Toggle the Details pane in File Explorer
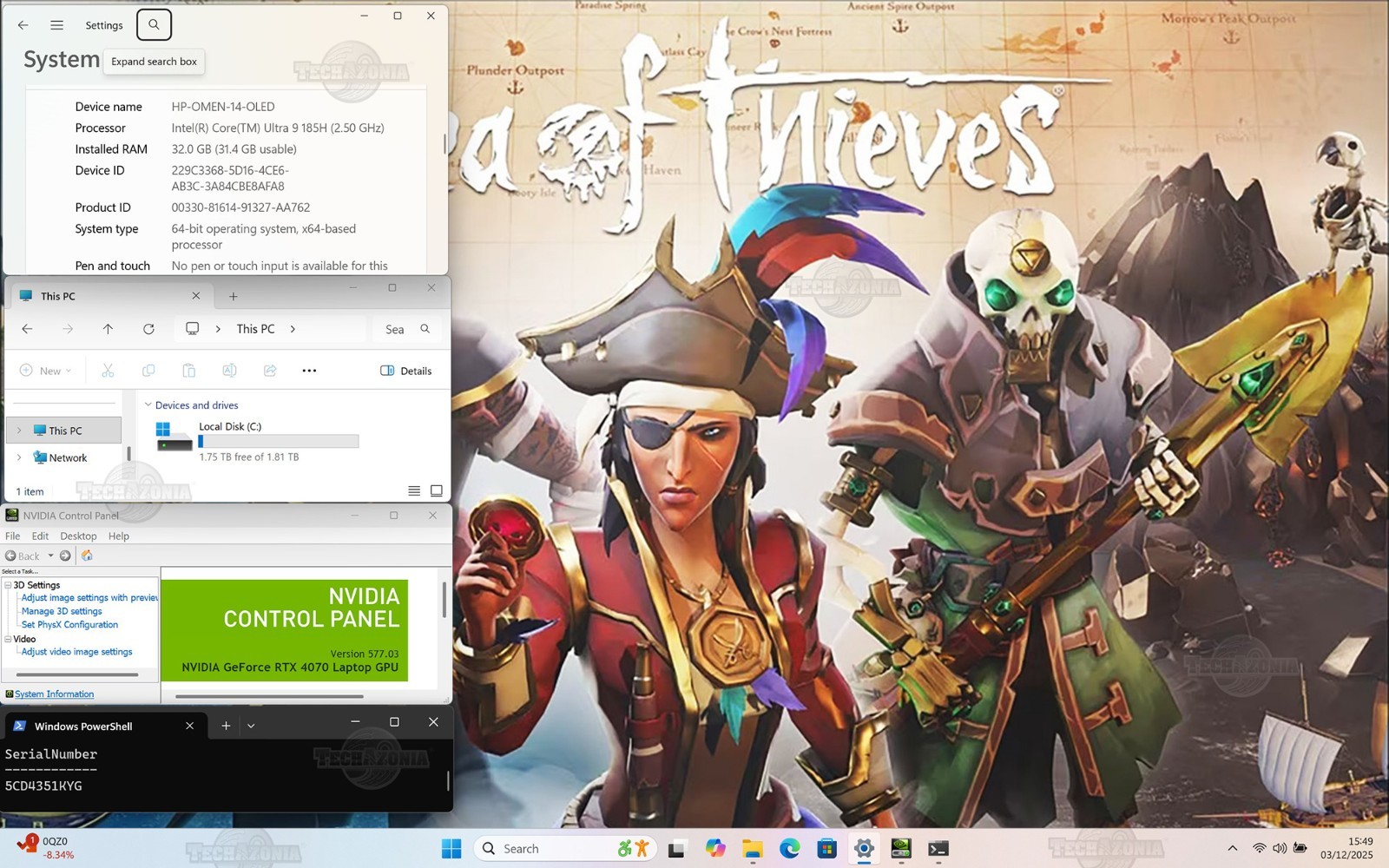The width and height of the screenshot is (1389, 868). tap(405, 371)
